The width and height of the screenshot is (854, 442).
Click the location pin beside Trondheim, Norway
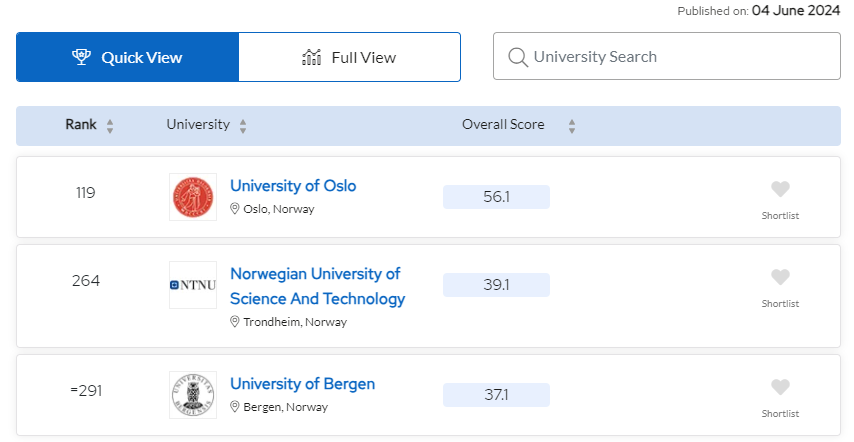coord(235,322)
